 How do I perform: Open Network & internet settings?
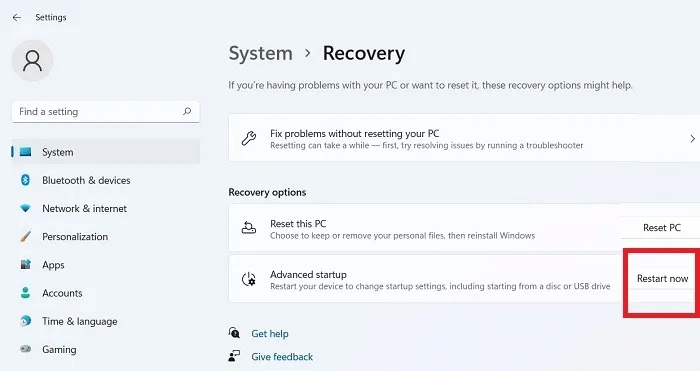pyautogui.click(x=106, y=208)
